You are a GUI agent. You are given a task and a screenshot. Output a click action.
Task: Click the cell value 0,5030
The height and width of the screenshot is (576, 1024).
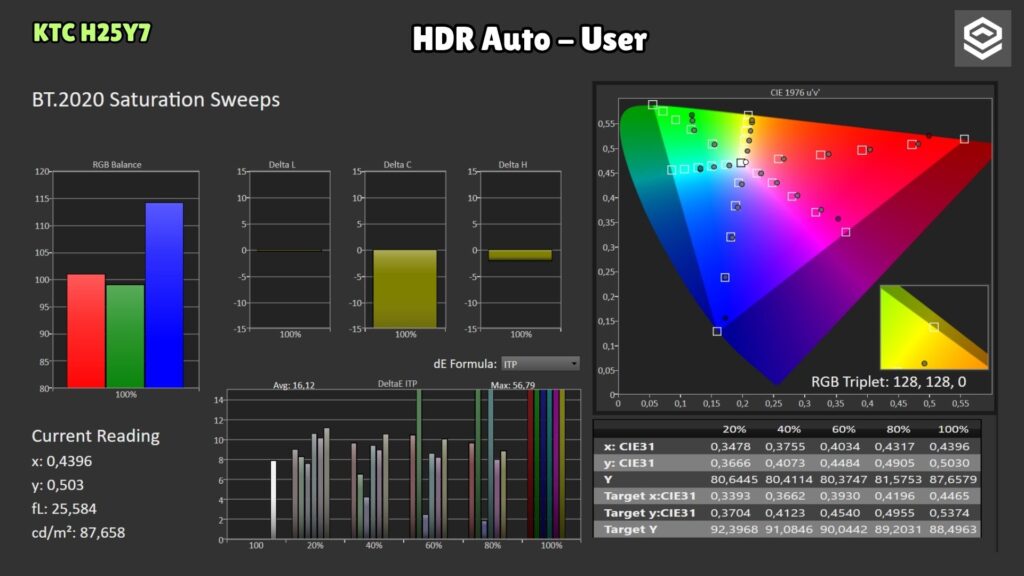click(949, 463)
